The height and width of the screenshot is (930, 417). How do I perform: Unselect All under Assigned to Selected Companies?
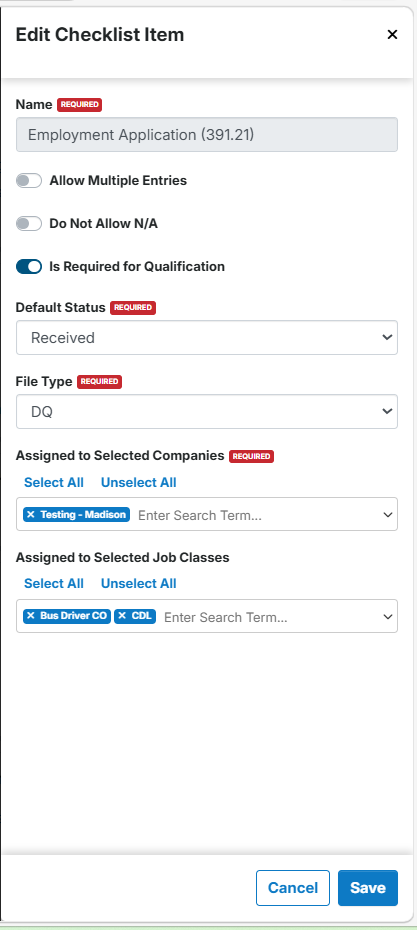click(x=138, y=482)
